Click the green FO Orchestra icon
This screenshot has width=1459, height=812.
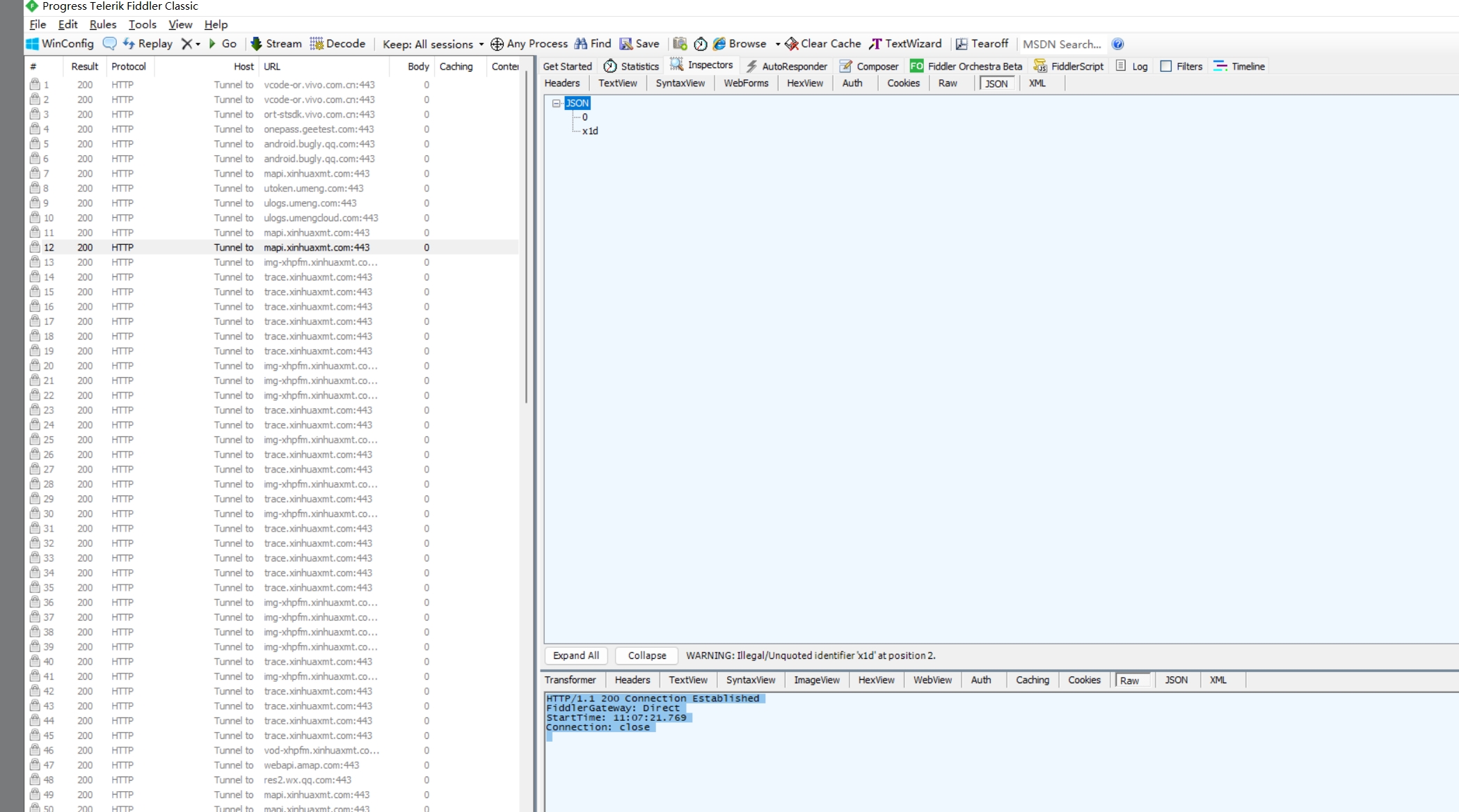(x=916, y=66)
